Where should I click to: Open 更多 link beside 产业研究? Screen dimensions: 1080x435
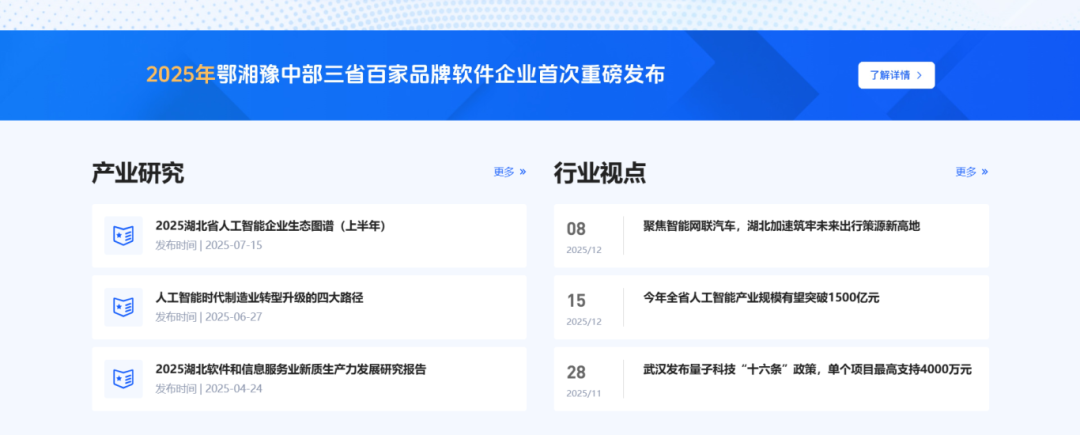[509, 172]
